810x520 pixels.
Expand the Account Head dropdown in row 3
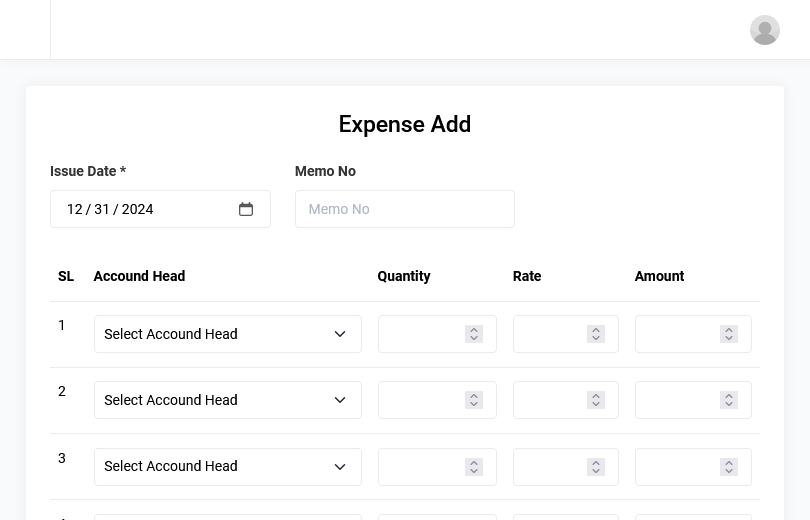coord(227,466)
